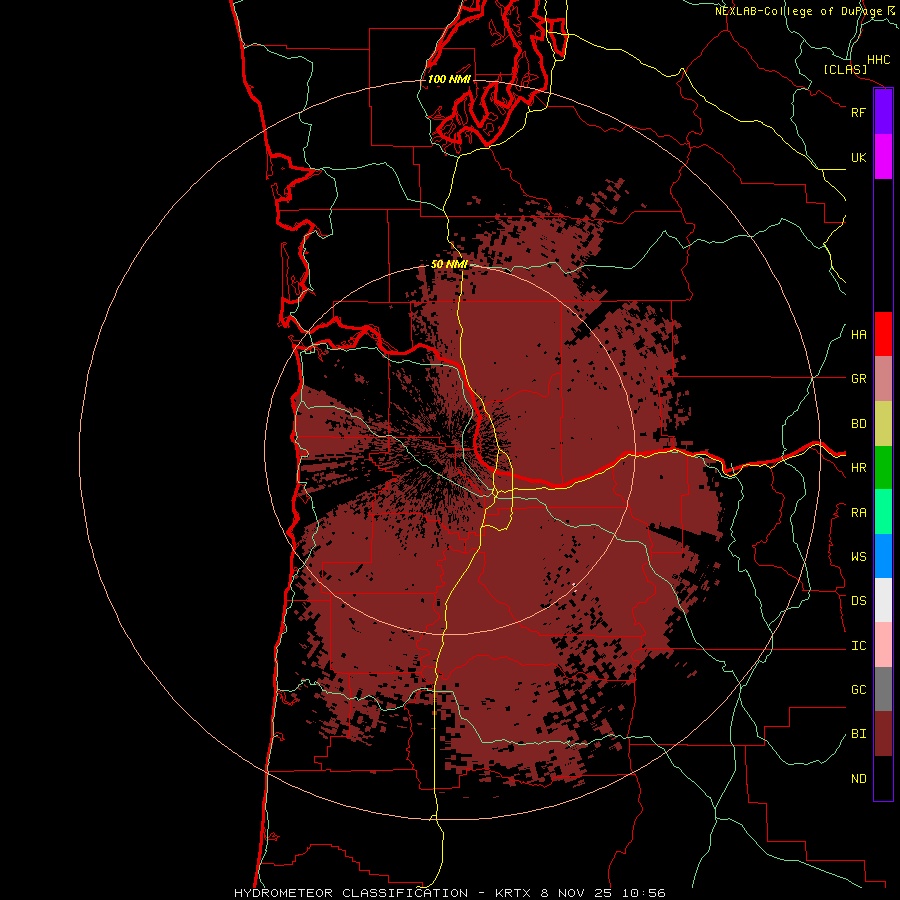Click the WS blue legend swatch
This screenshot has width=900, height=900.
[x=883, y=556]
